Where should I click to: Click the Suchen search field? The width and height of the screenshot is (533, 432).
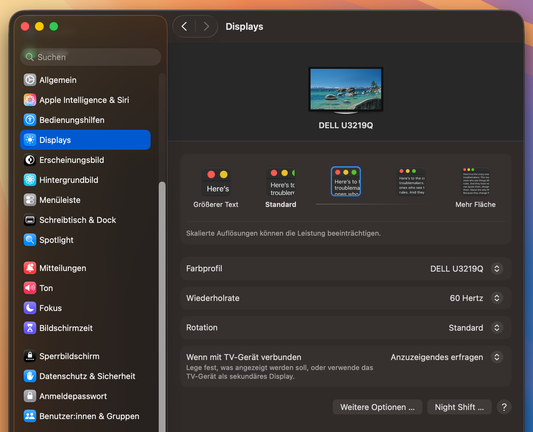[x=90, y=57]
